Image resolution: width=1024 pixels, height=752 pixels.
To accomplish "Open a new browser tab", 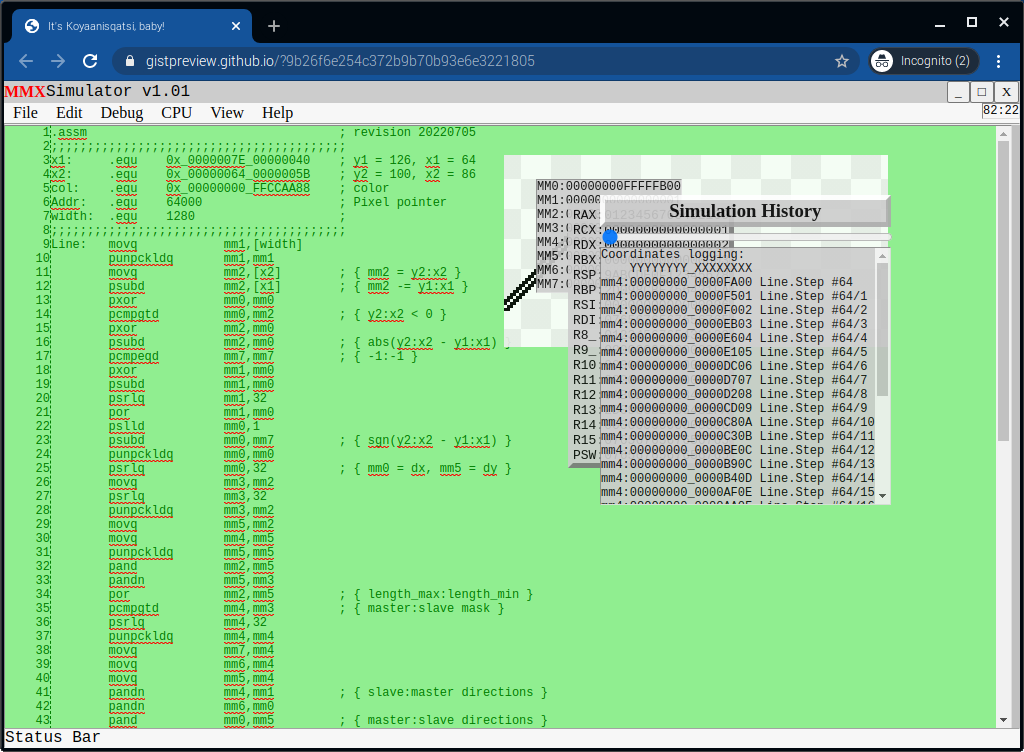I will 274,26.
